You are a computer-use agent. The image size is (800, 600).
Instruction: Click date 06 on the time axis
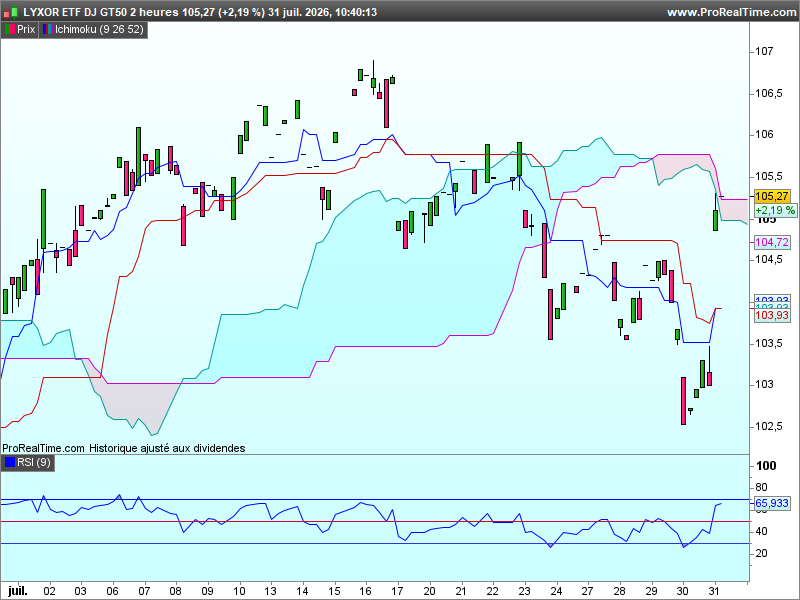click(112, 591)
